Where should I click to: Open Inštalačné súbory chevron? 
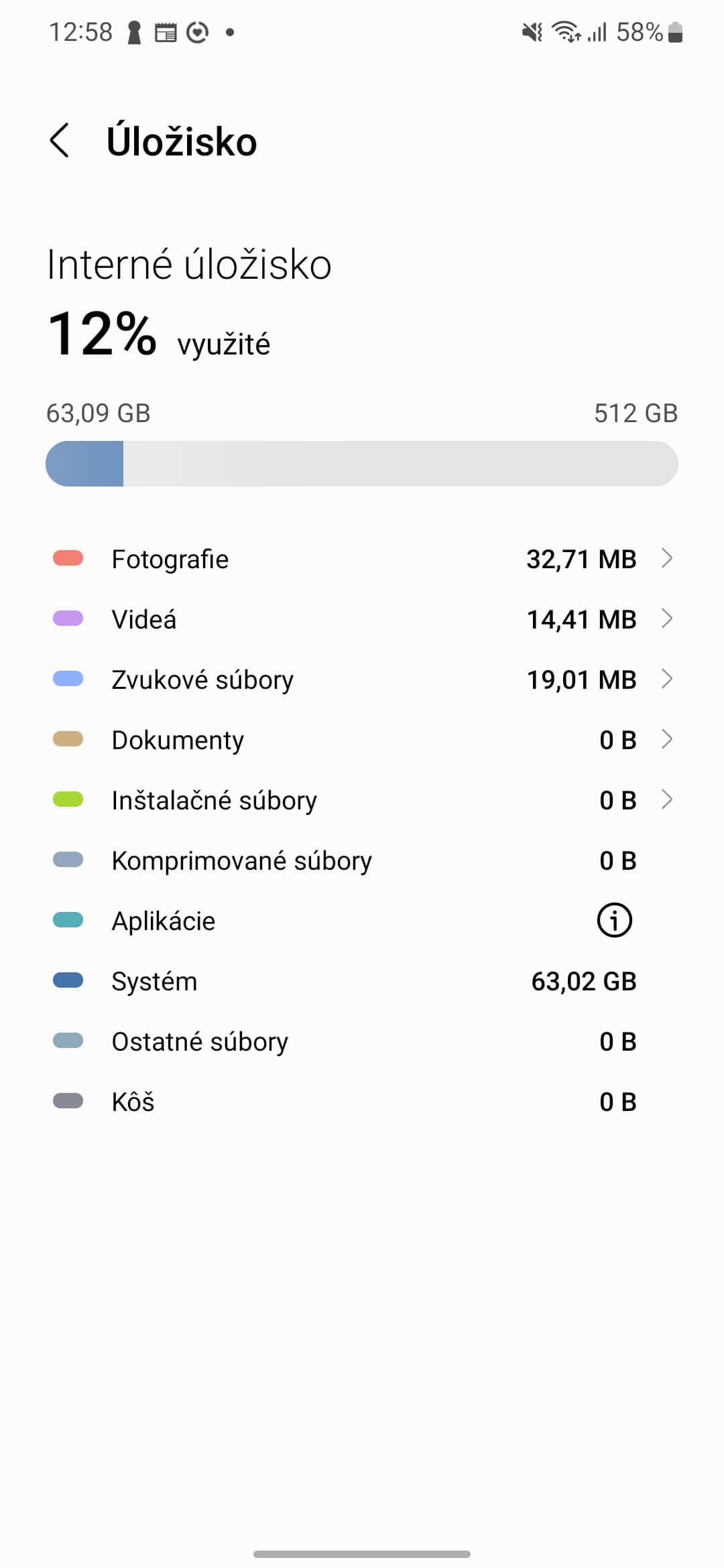[666, 799]
